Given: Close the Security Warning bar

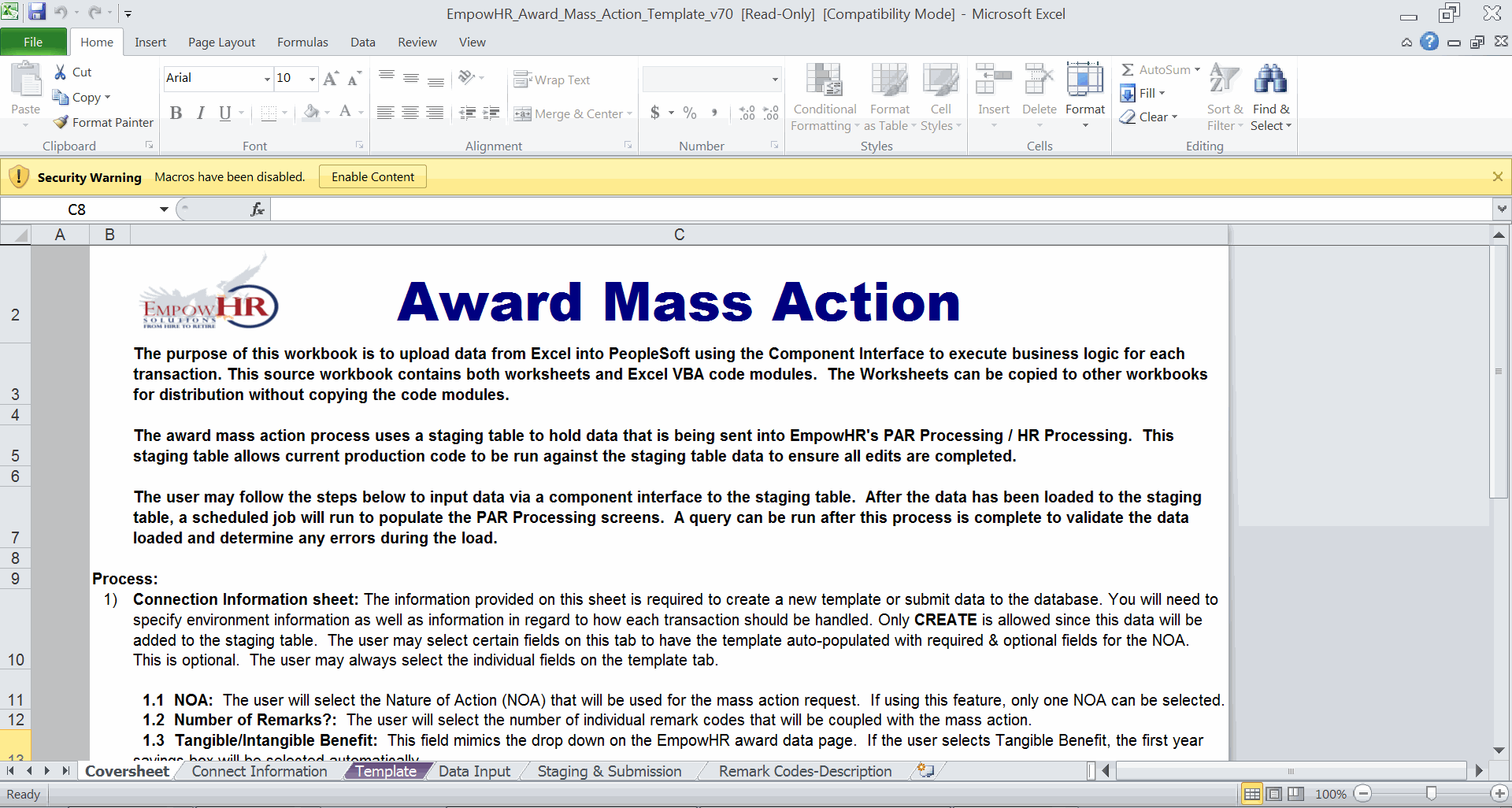Looking at the screenshot, I should (1497, 176).
